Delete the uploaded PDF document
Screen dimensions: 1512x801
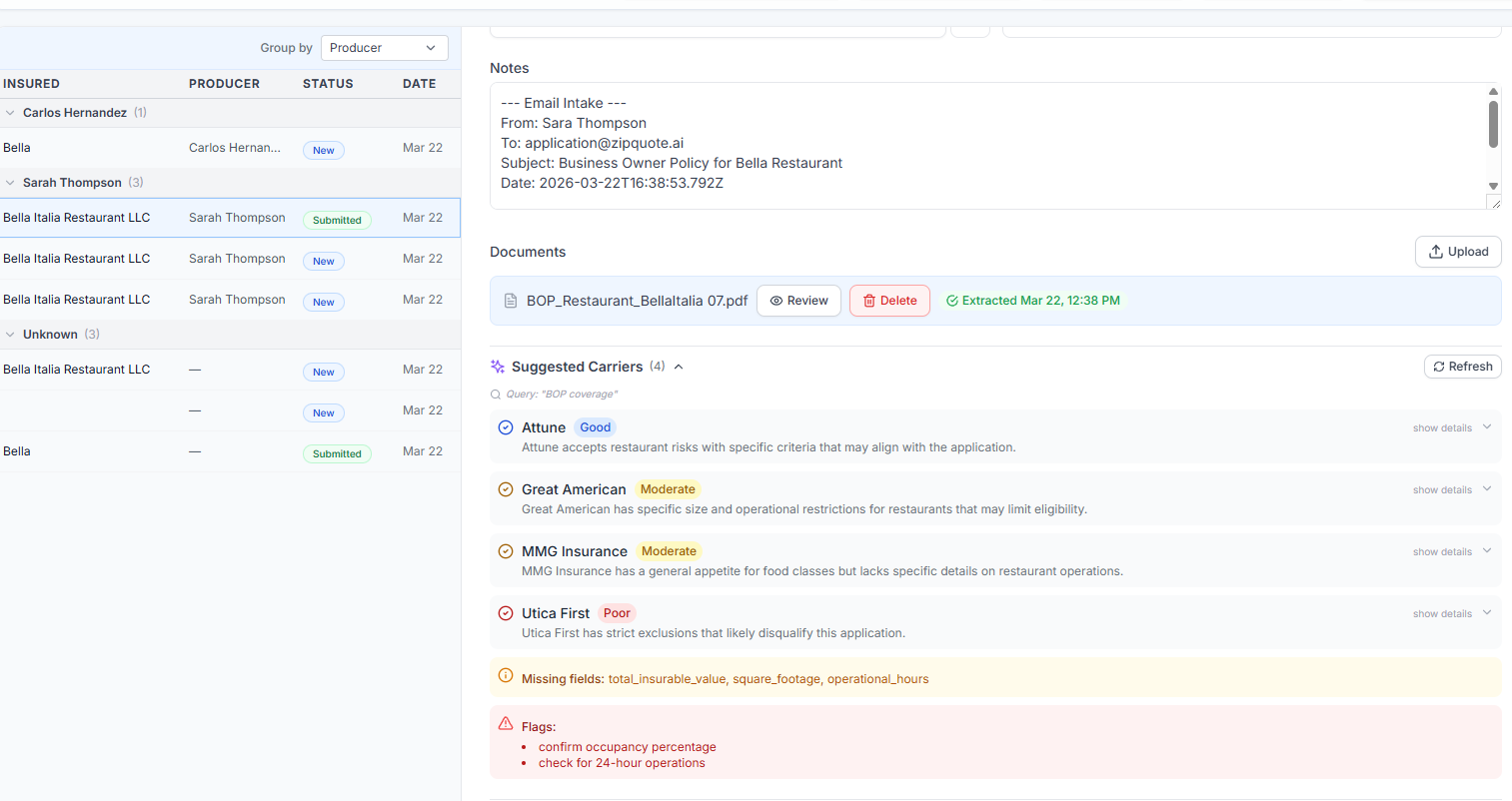point(889,301)
